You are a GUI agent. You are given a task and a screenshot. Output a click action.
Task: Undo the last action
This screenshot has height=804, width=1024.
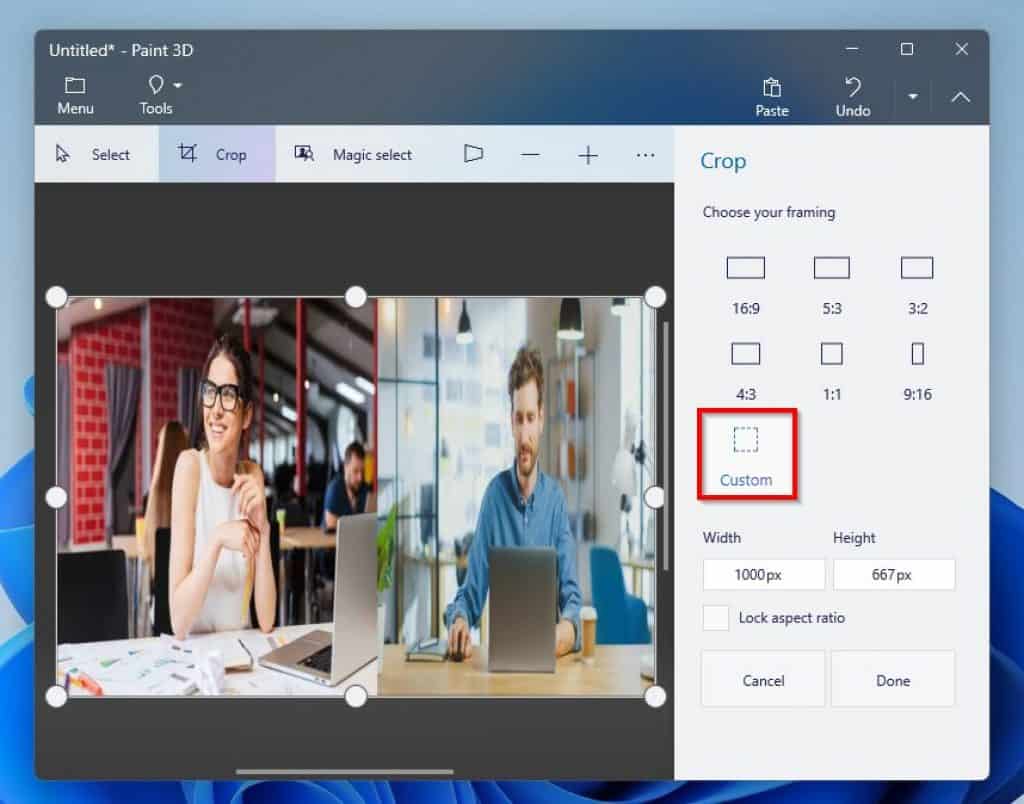pyautogui.click(x=853, y=97)
